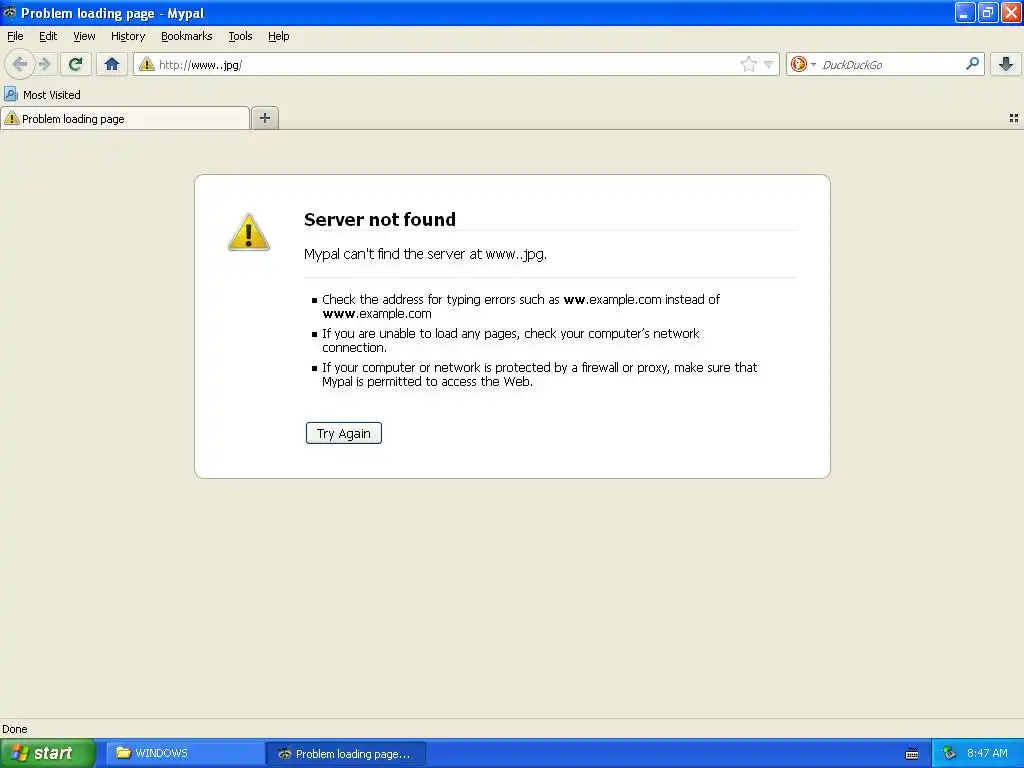Click the warning site identity icon in address bar

(x=147, y=64)
